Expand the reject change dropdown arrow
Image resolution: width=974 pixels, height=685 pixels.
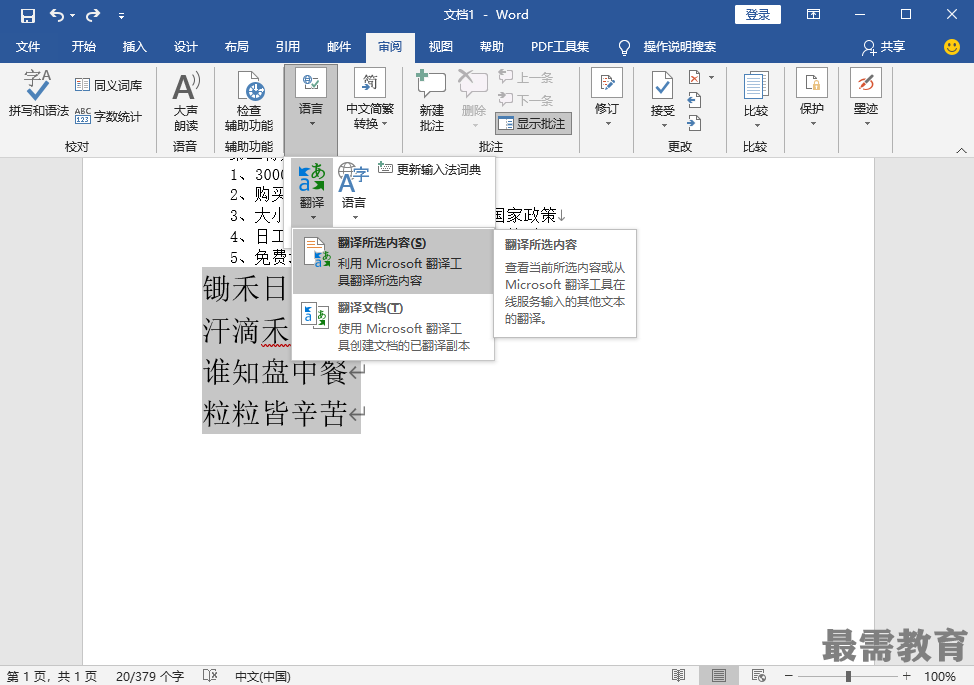tap(712, 78)
